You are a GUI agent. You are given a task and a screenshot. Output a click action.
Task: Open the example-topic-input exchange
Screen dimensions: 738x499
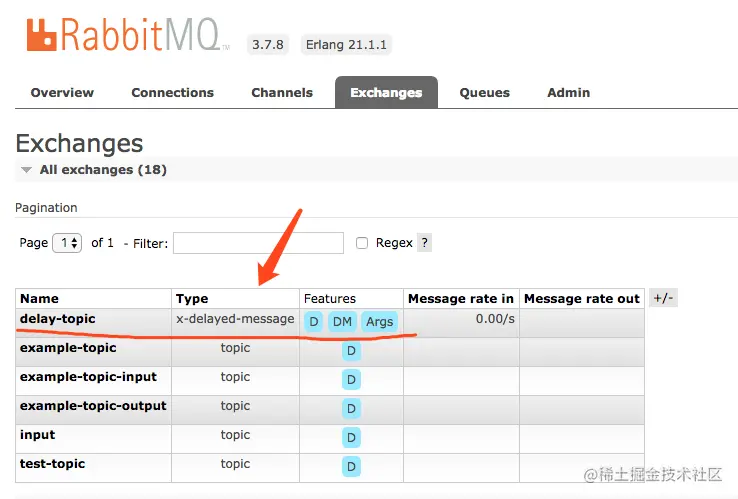(88, 377)
